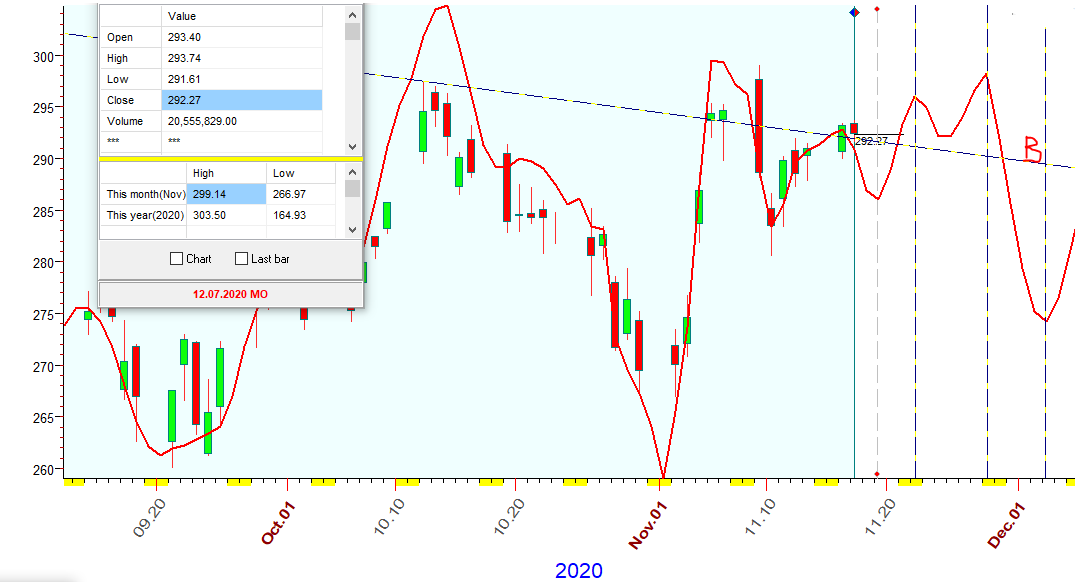Click the lower table scrollbar up arrow
This screenshot has width=1087, height=582.
click(352, 172)
